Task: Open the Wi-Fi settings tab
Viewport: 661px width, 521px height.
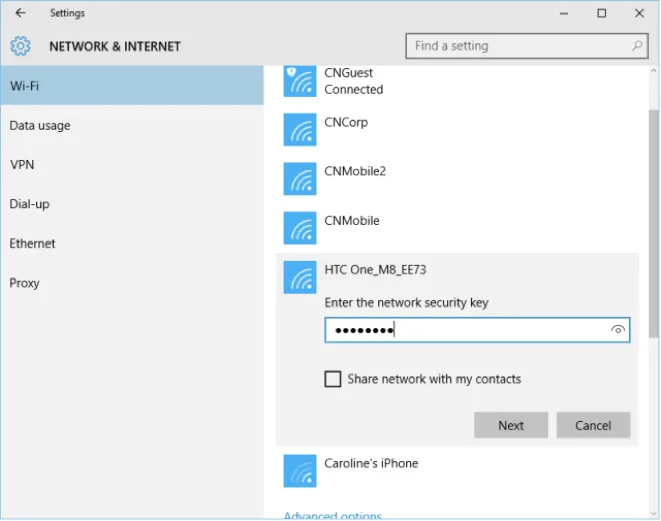Action: [131, 86]
